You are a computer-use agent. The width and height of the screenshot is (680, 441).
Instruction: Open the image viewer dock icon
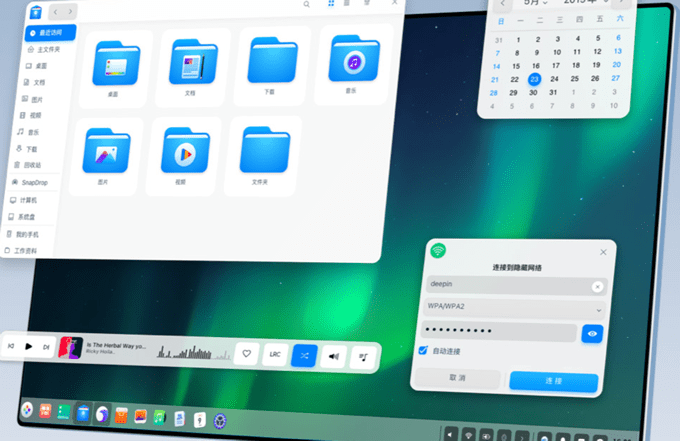pos(140,416)
